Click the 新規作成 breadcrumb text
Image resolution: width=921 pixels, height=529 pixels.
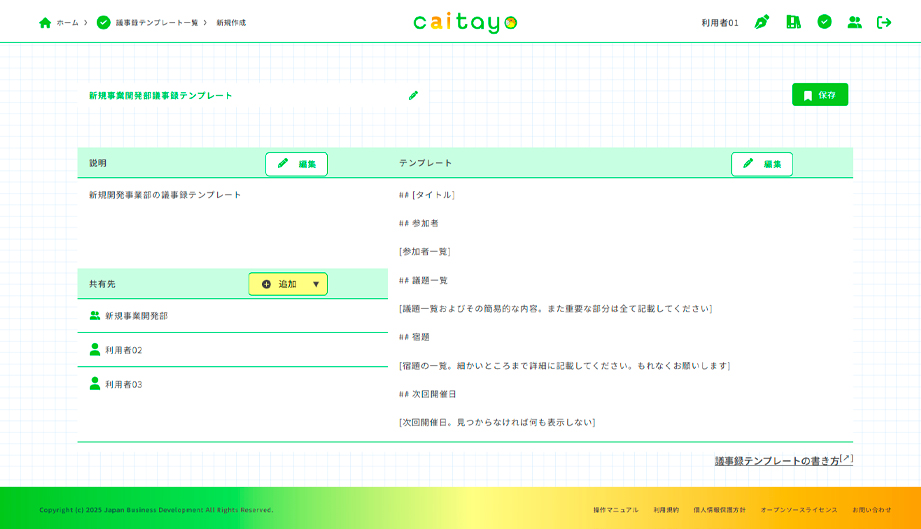(231, 23)
